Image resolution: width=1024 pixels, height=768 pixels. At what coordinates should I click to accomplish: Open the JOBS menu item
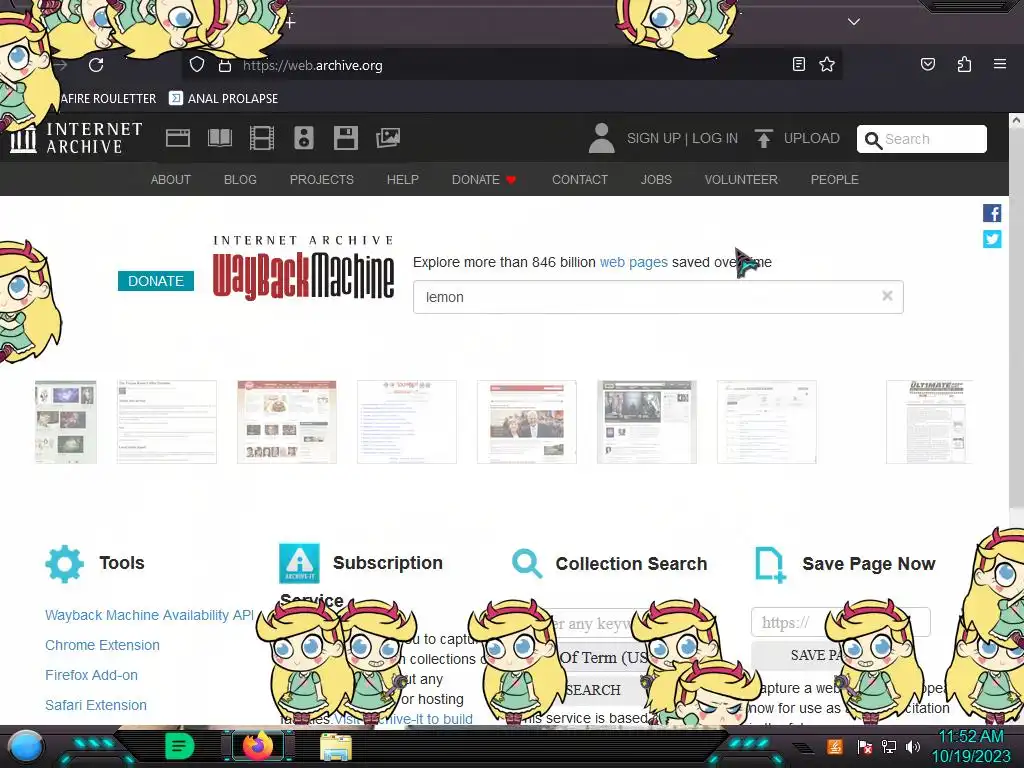[656, 180]
